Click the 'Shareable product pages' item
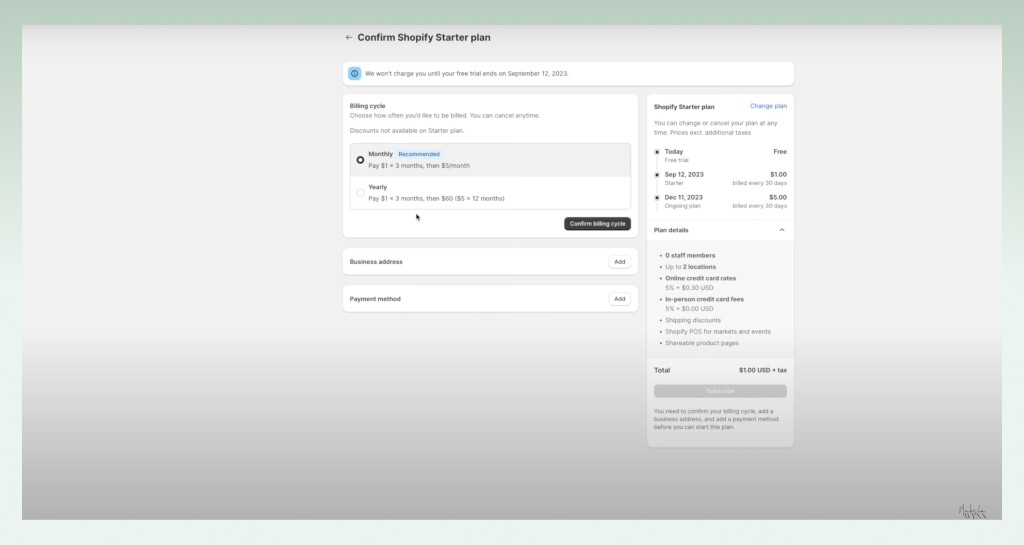The height and width of the screenshot is (545, 1024). [x=701, y=343]
